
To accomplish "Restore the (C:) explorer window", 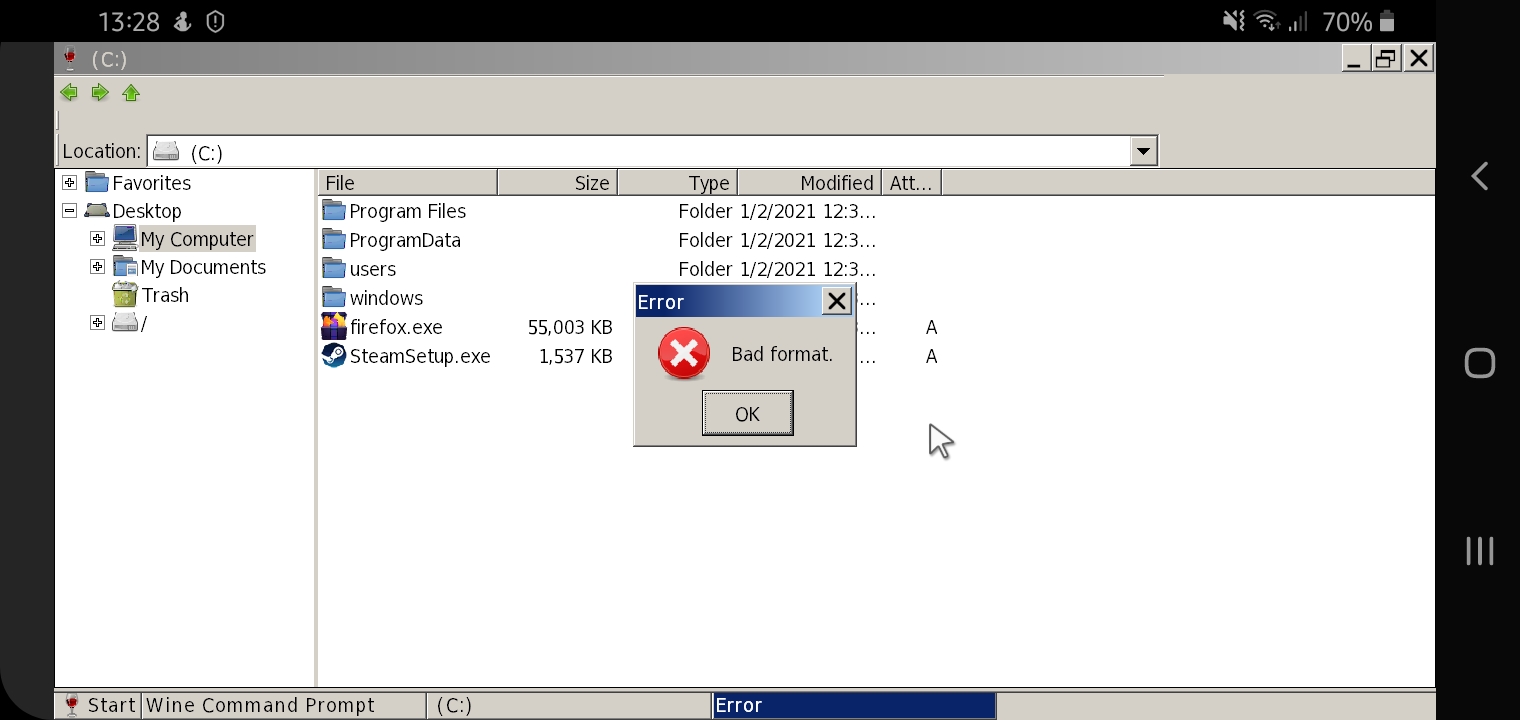I will click(x=1386, y=59).
